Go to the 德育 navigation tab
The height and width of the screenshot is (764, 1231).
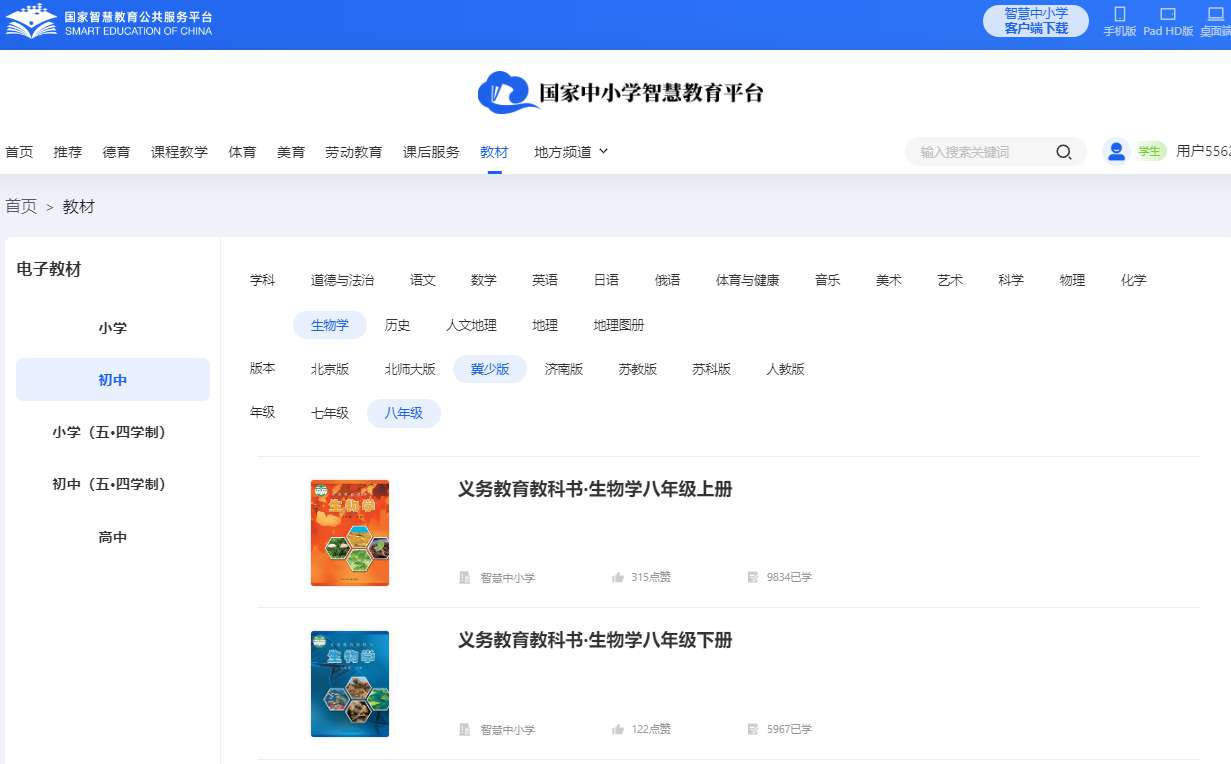pos(116,152)
